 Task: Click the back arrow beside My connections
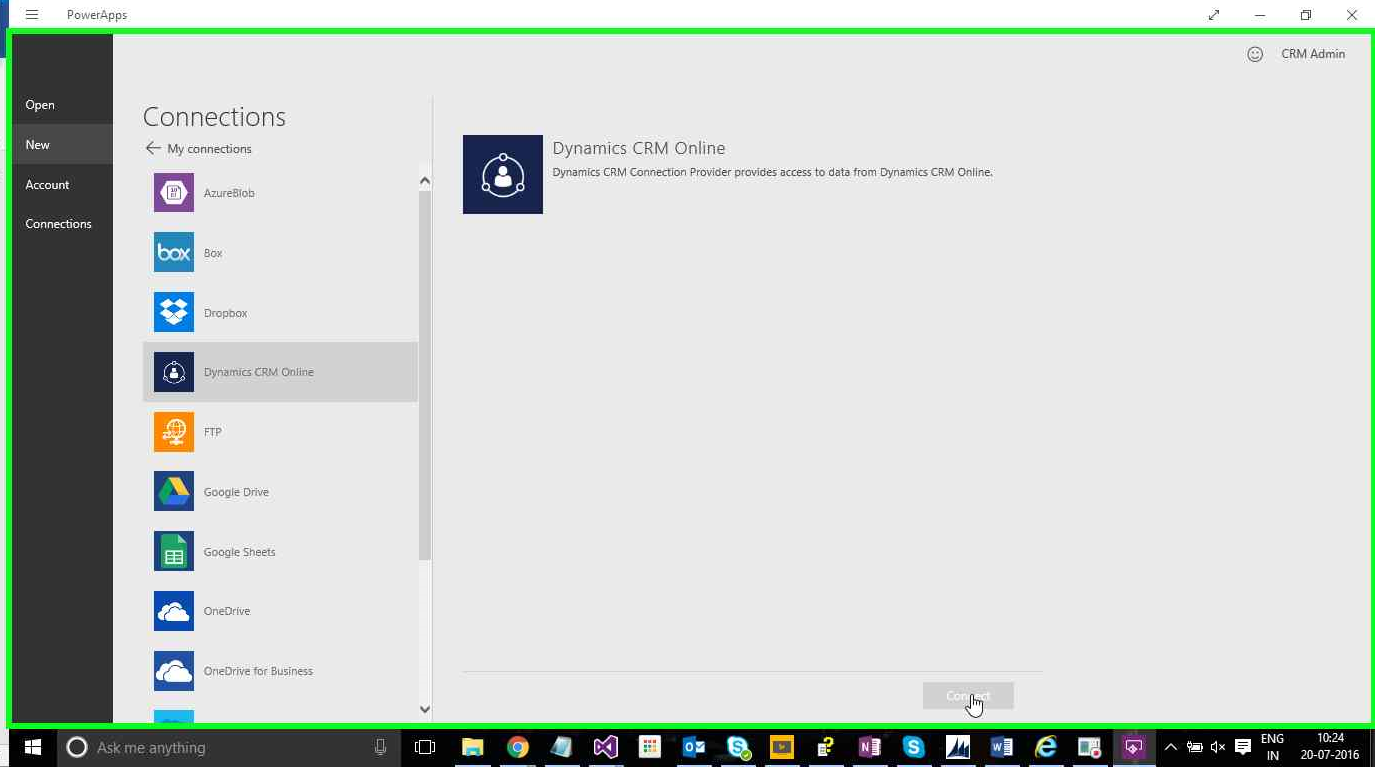pos(153,148)
